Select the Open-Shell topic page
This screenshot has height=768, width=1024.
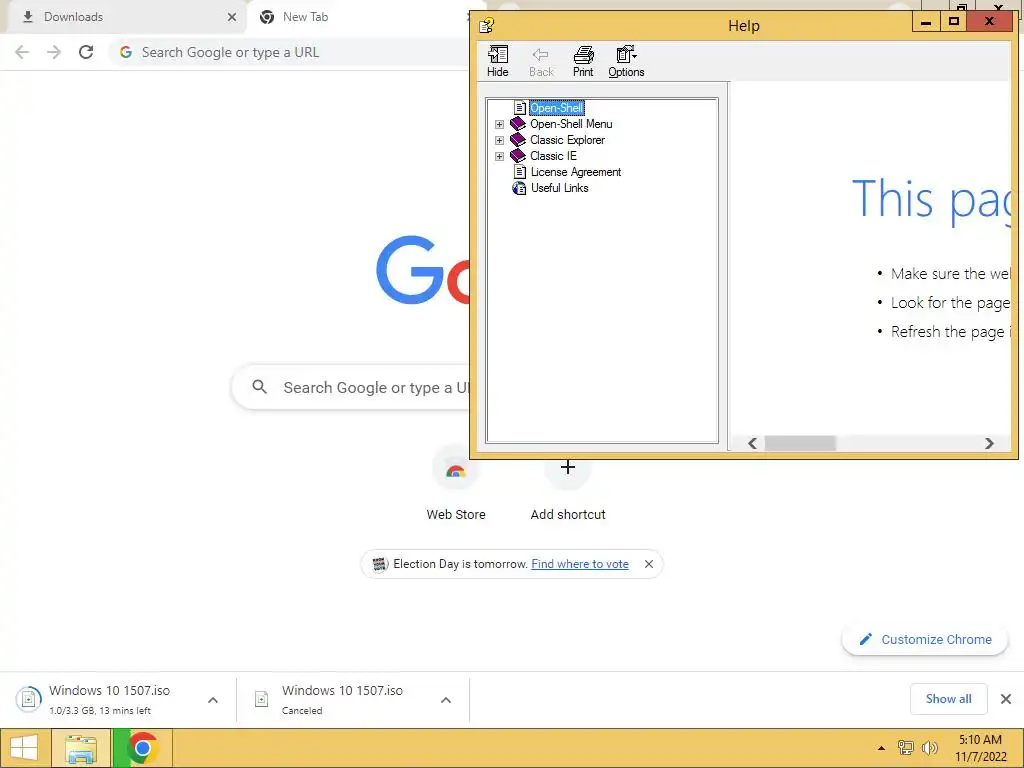(x=556, y=108)
